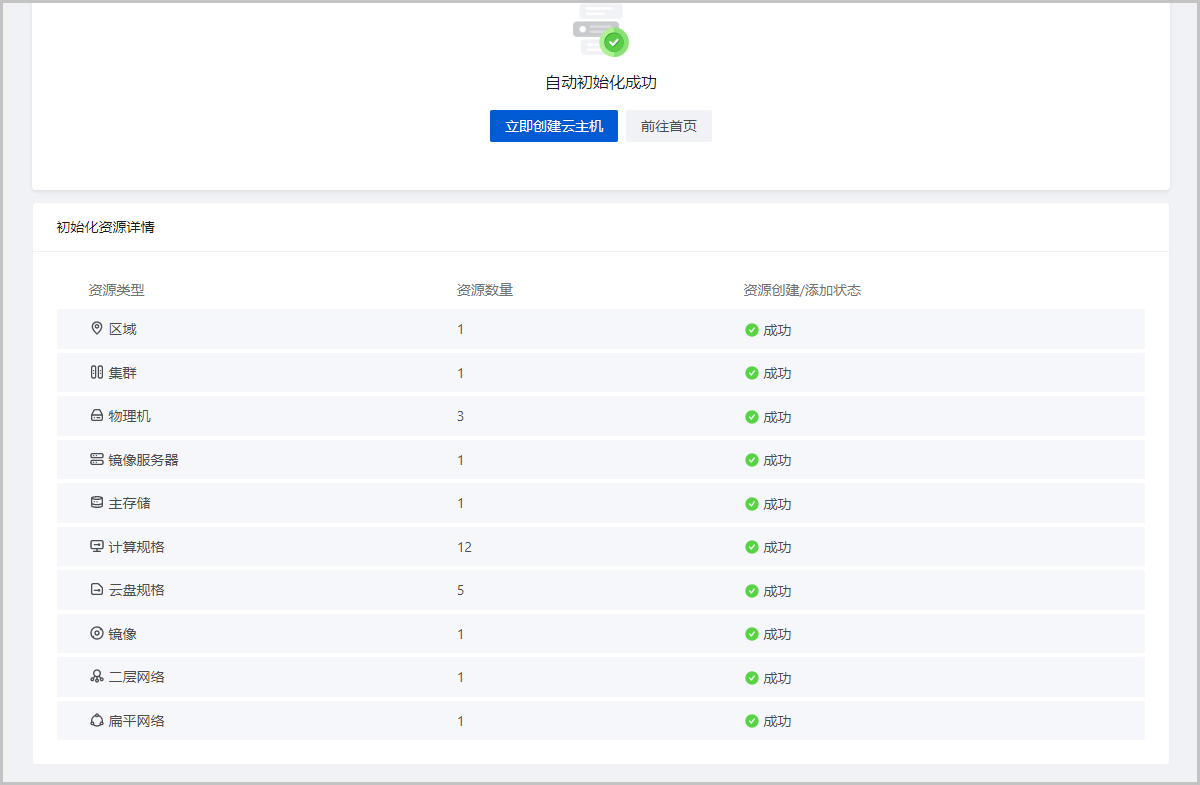
Task: Click the 镜像 disc icon
Action: point(97,633)
